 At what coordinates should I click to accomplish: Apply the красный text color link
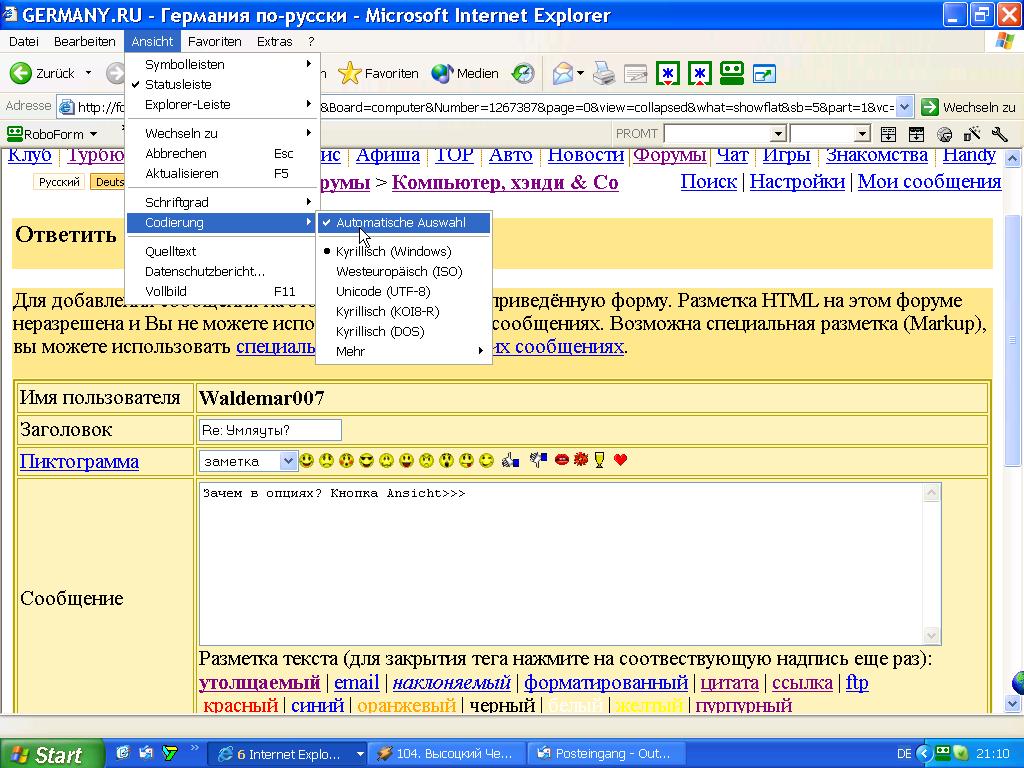(x=241, y=706)
